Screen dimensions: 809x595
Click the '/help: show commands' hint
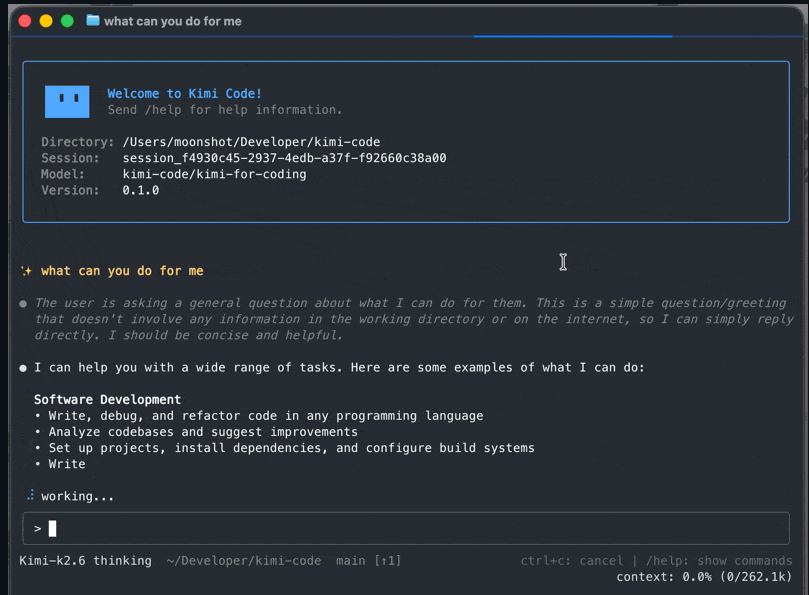719,561
